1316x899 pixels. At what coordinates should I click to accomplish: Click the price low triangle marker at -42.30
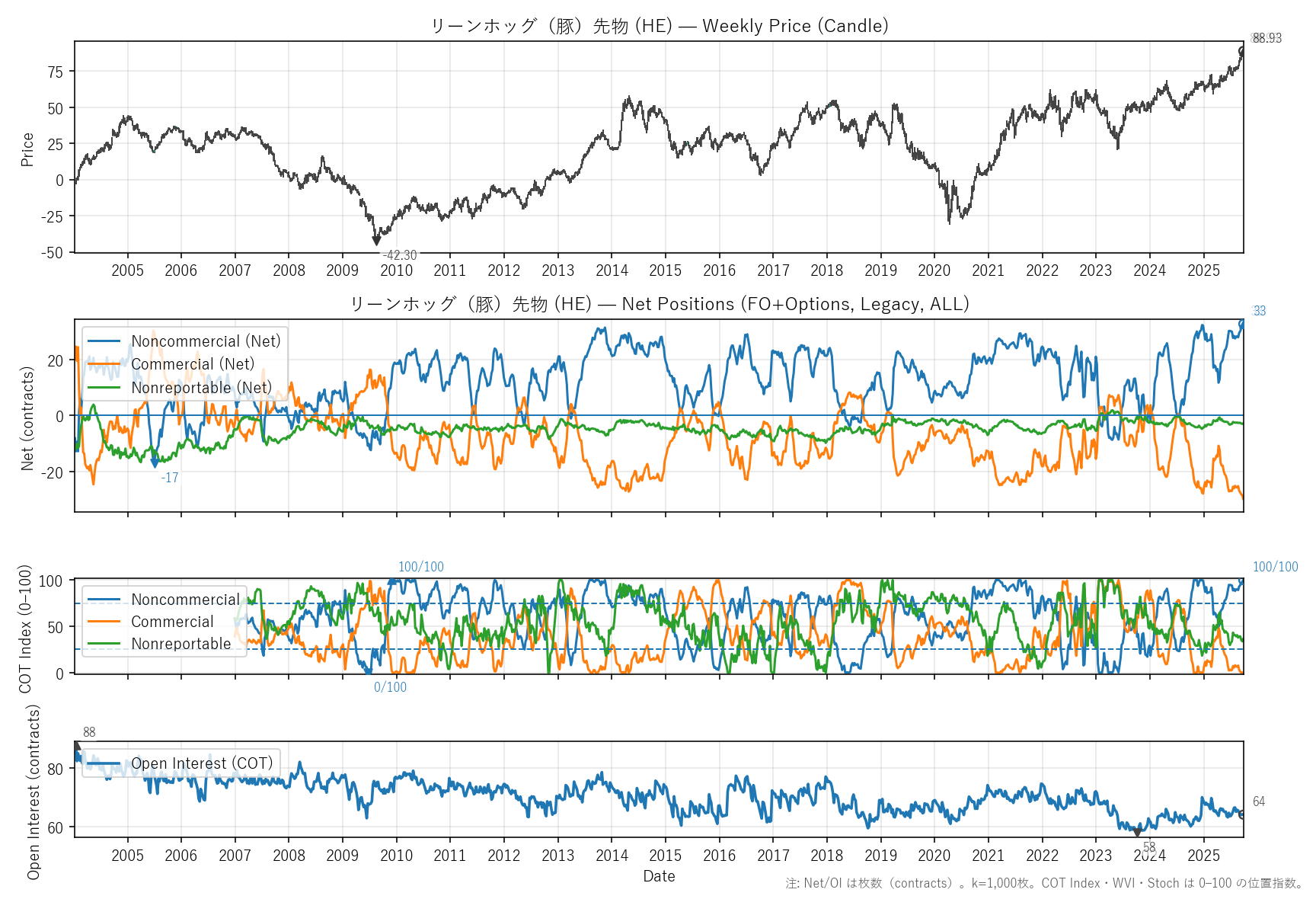coord(376,241)
